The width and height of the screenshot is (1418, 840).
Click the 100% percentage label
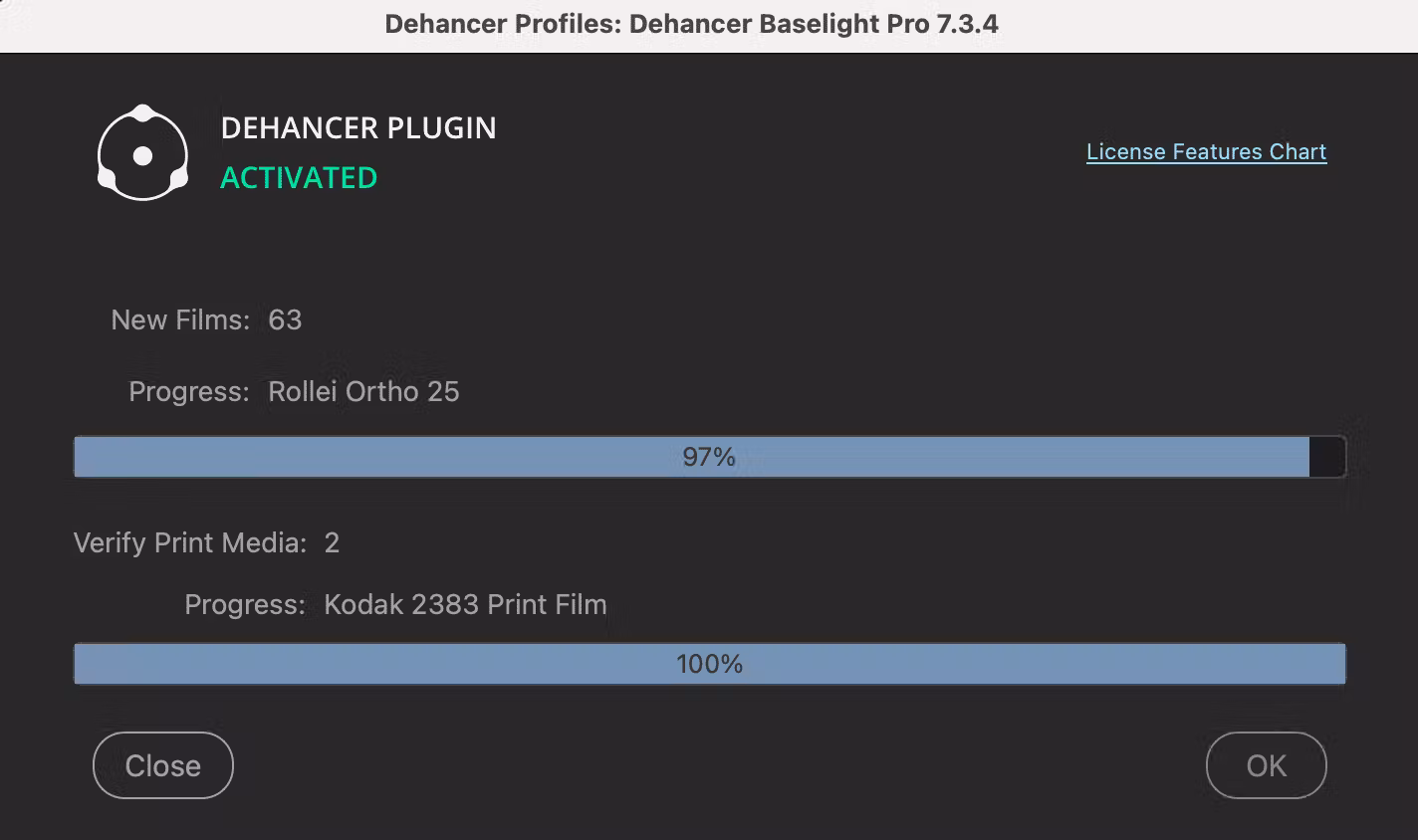pos(709,664)
